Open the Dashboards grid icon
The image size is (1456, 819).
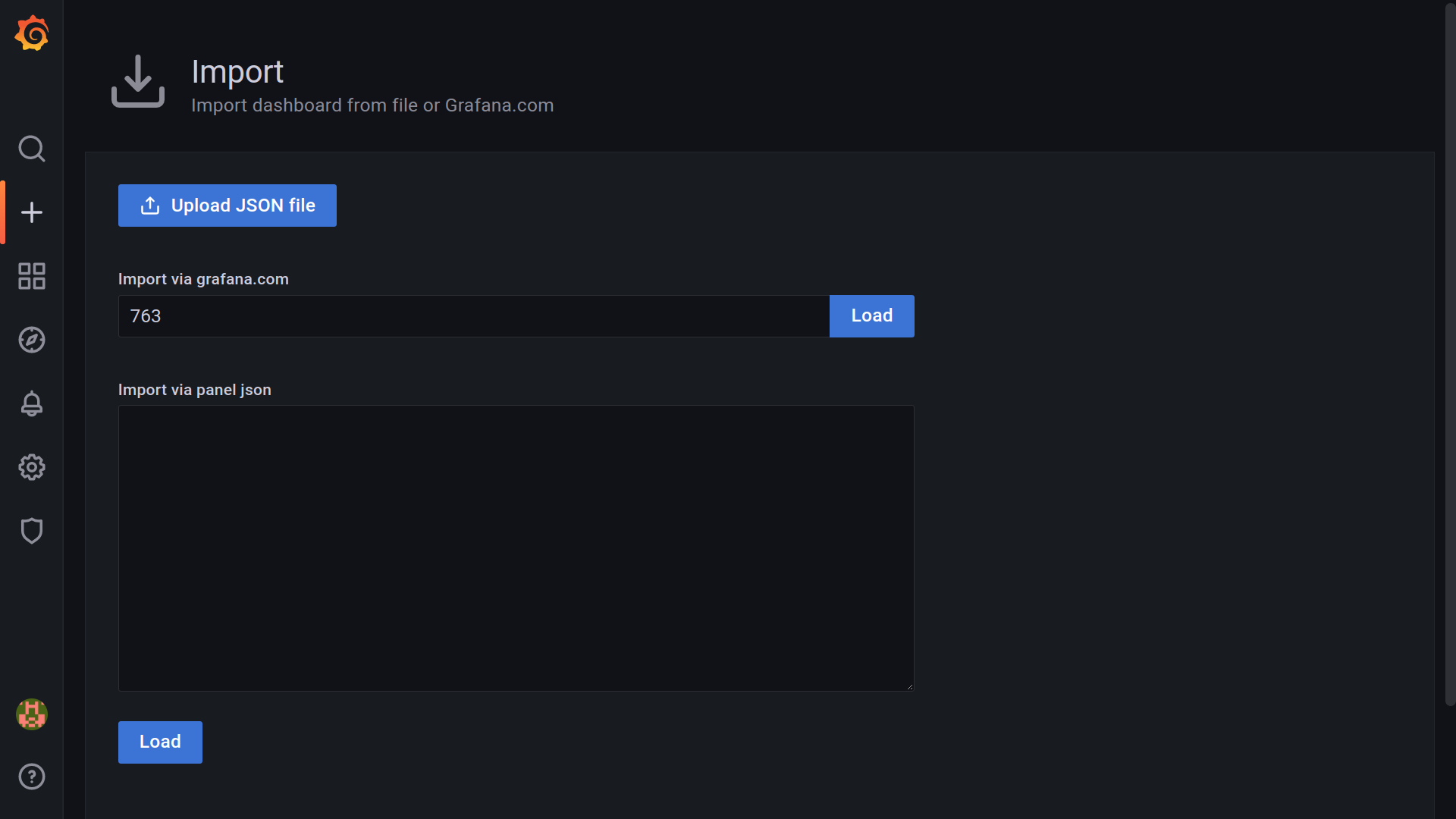(x=31, y=276)
